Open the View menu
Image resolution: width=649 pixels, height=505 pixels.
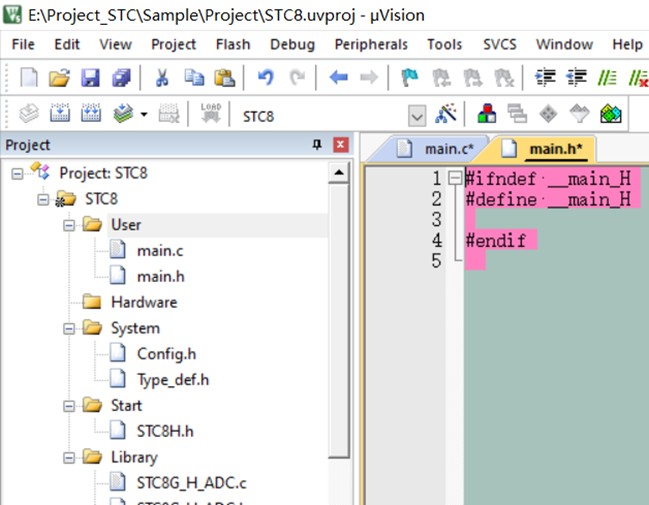pyautogui.click(x=115, y=44)
